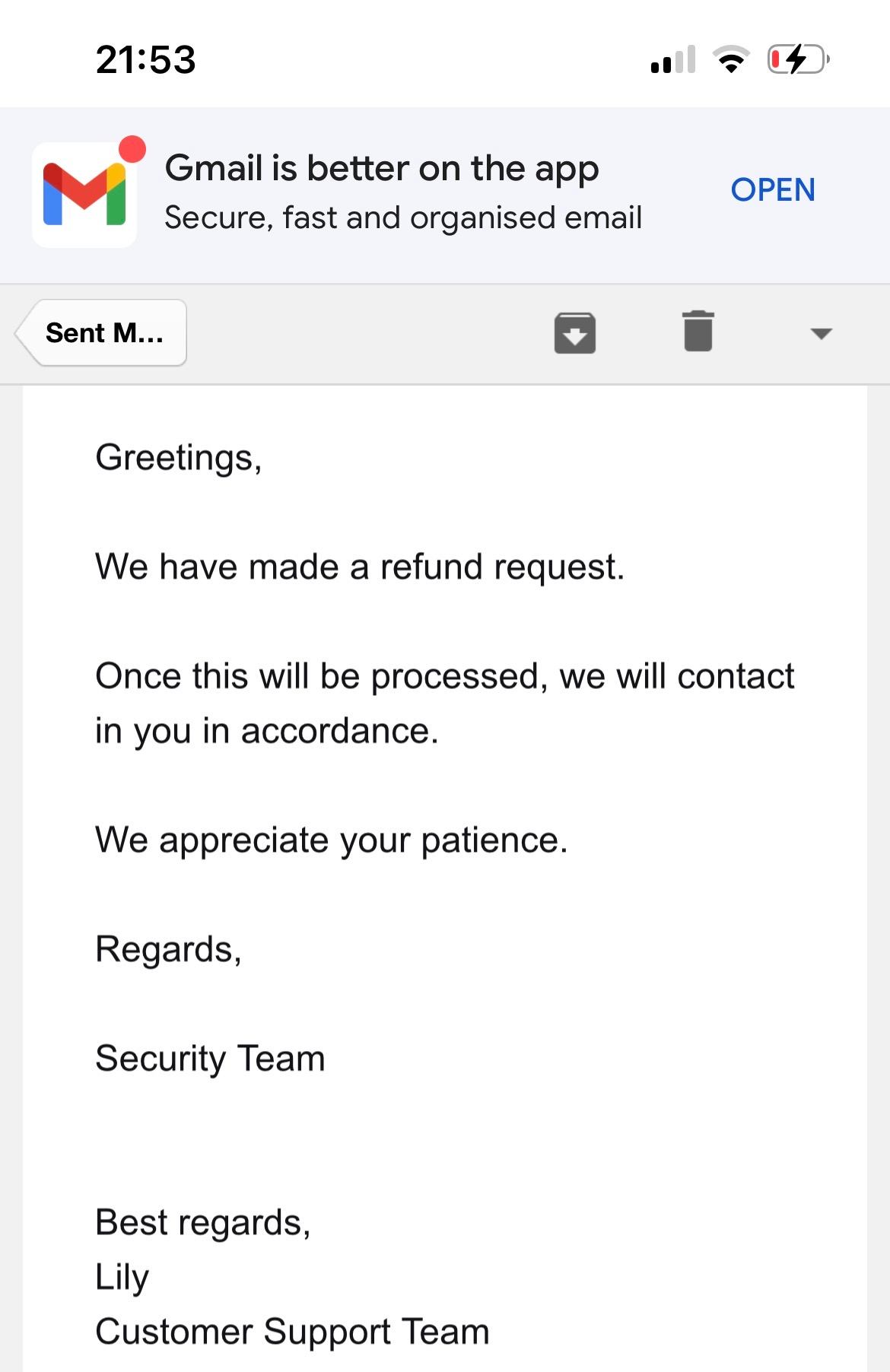Tap the 'Greetings,' line

coord(179,459)
